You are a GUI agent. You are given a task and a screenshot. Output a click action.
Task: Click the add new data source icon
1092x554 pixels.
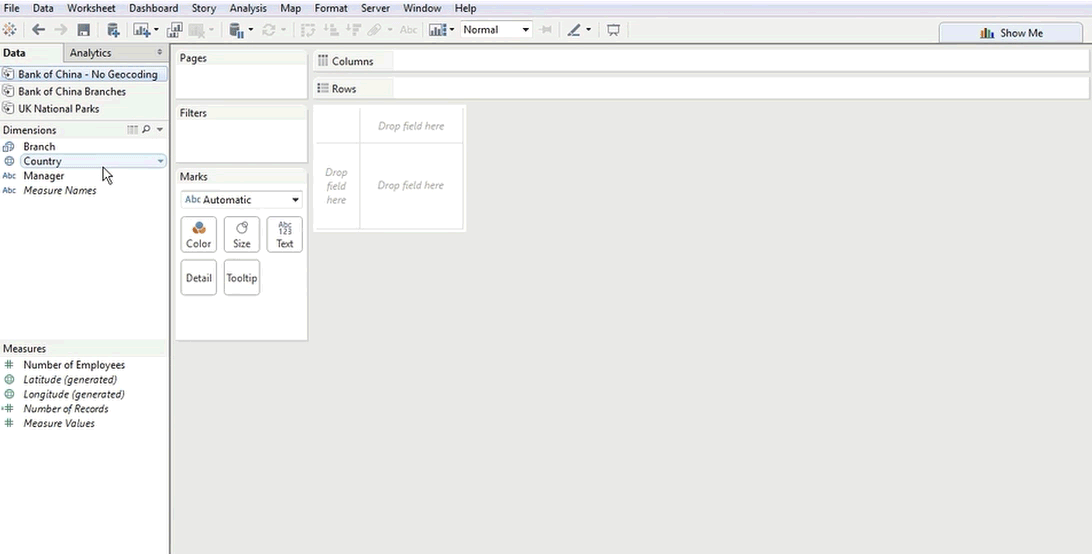113,30
